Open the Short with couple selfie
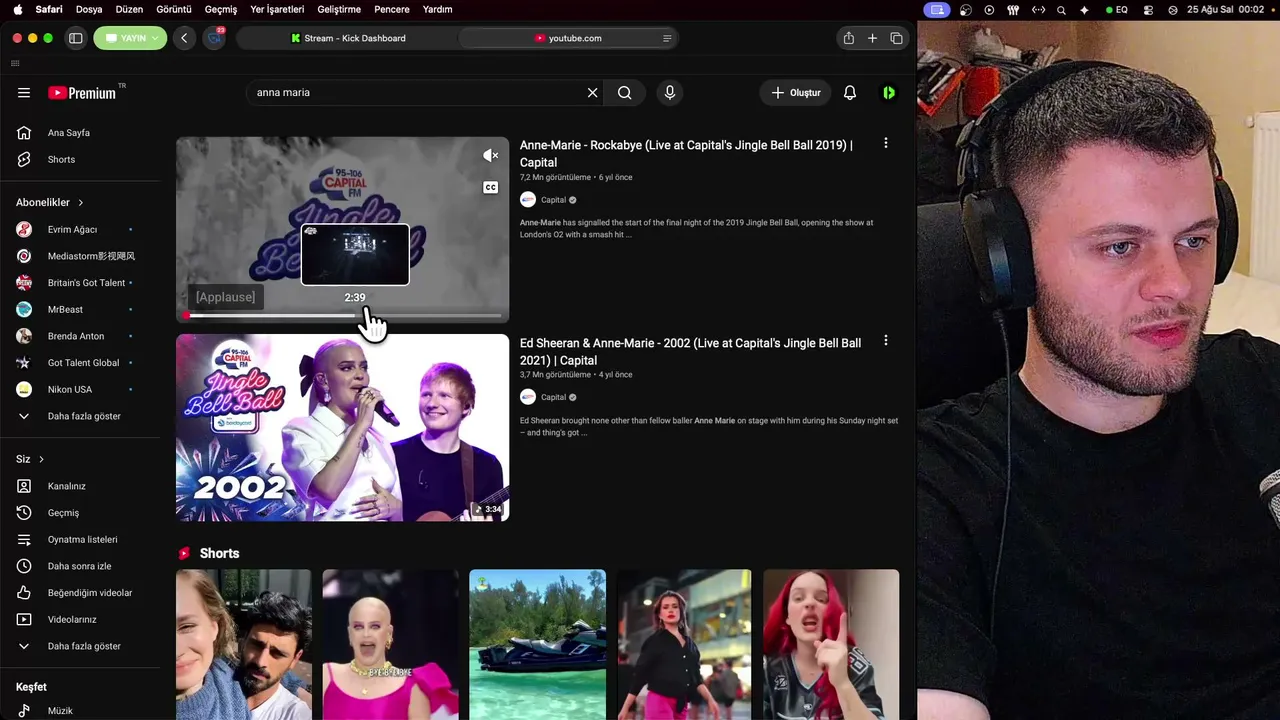This screenshot has height=720, width=1280. tap(244, 645)
